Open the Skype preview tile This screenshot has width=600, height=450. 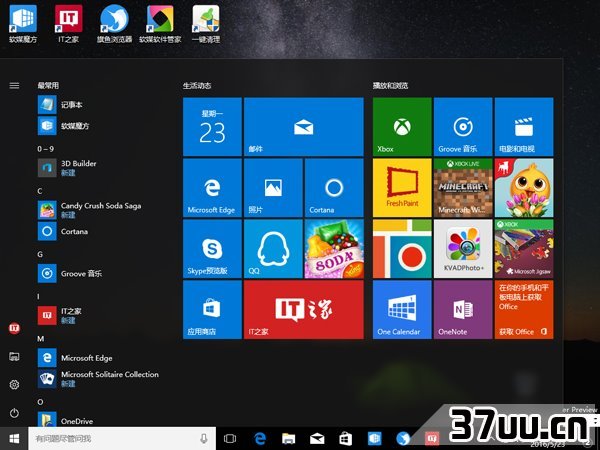(212, 248)
